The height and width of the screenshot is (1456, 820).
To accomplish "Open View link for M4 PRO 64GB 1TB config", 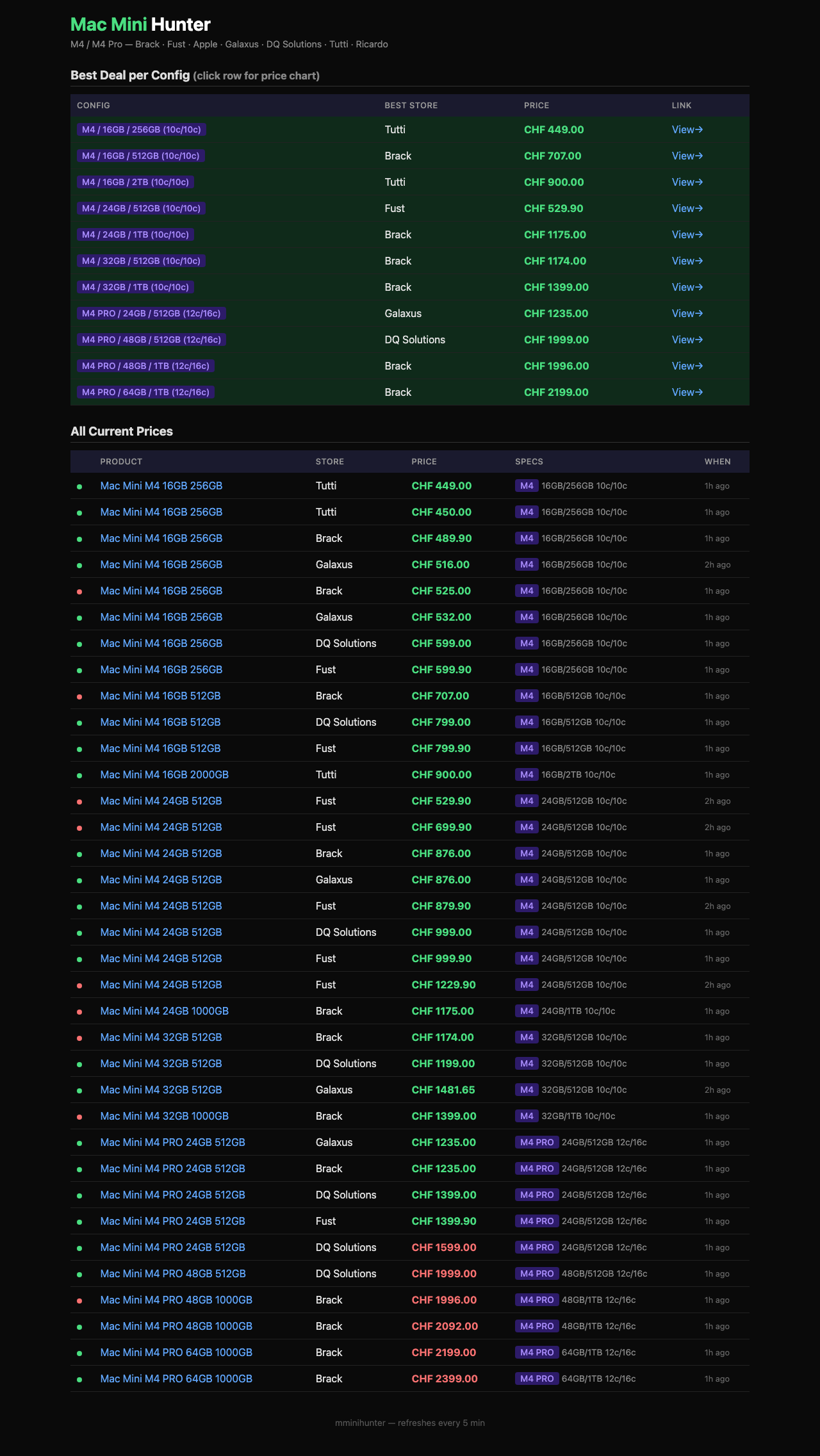I will click(687, 392).
